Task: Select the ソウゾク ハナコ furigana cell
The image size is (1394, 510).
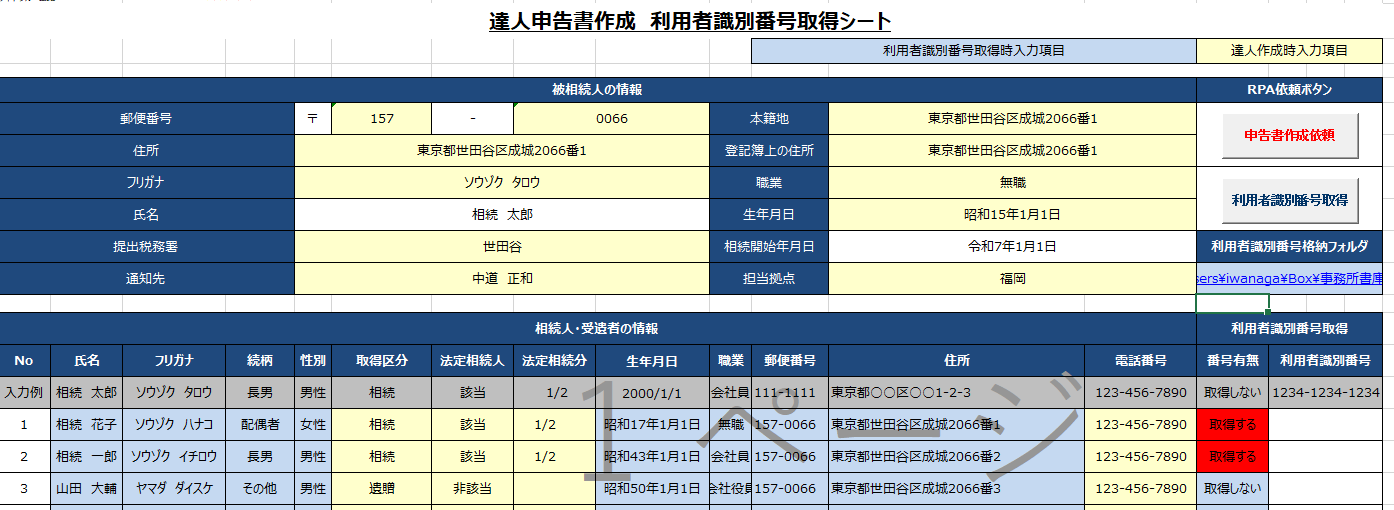Action: (174, 425)
